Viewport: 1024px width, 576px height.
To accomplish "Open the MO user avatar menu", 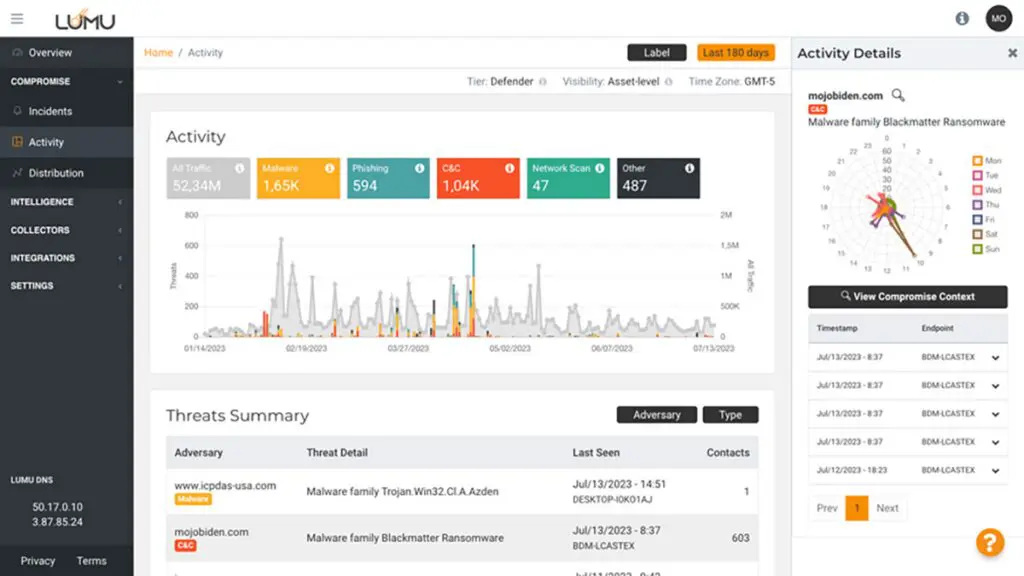I will coord(998,18).
